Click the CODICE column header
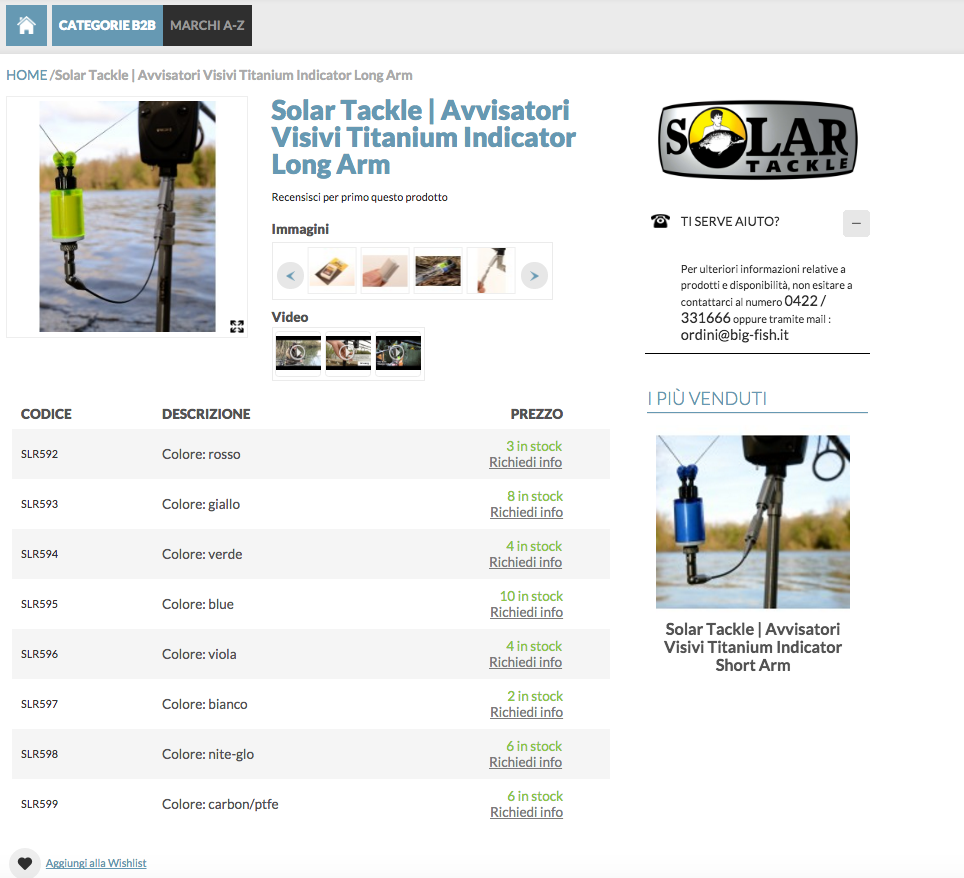Screen dimensions: 964x878 (x=46, y=414)
